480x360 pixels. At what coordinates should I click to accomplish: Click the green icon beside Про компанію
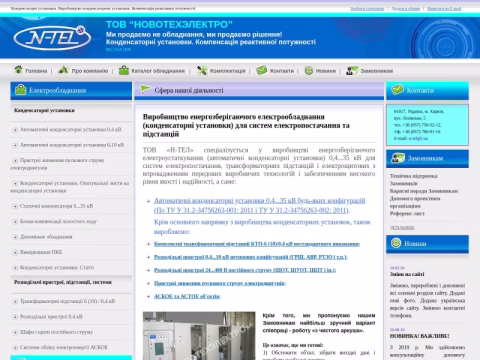[x=63, y=70]
